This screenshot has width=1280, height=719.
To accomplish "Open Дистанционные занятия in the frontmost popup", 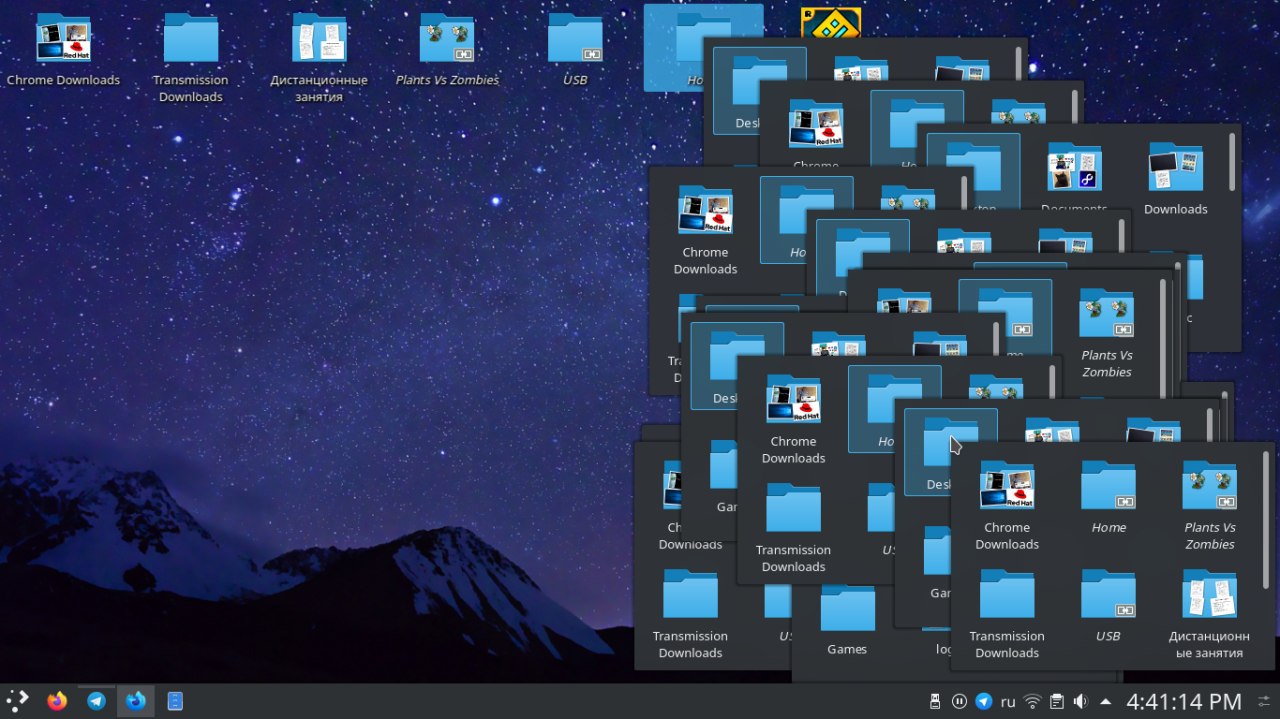I will pos(1210,614).
